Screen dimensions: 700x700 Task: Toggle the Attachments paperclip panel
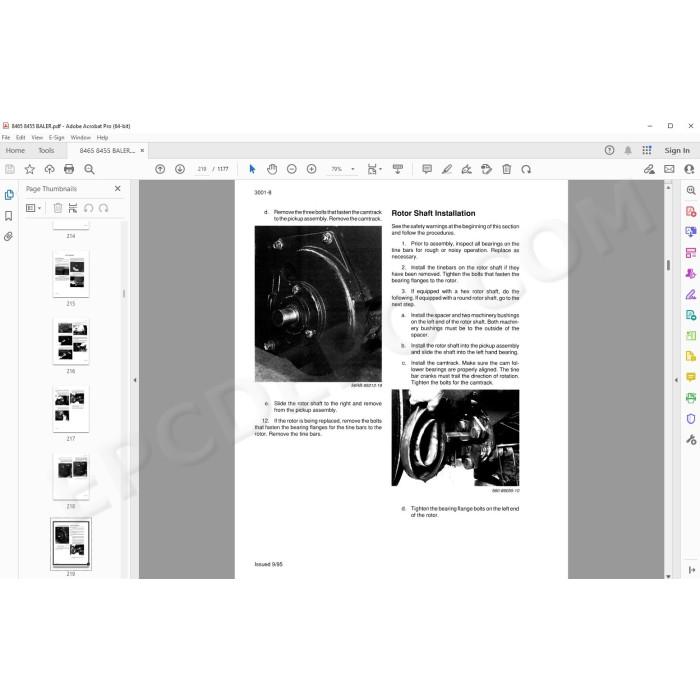pos(8,237)
